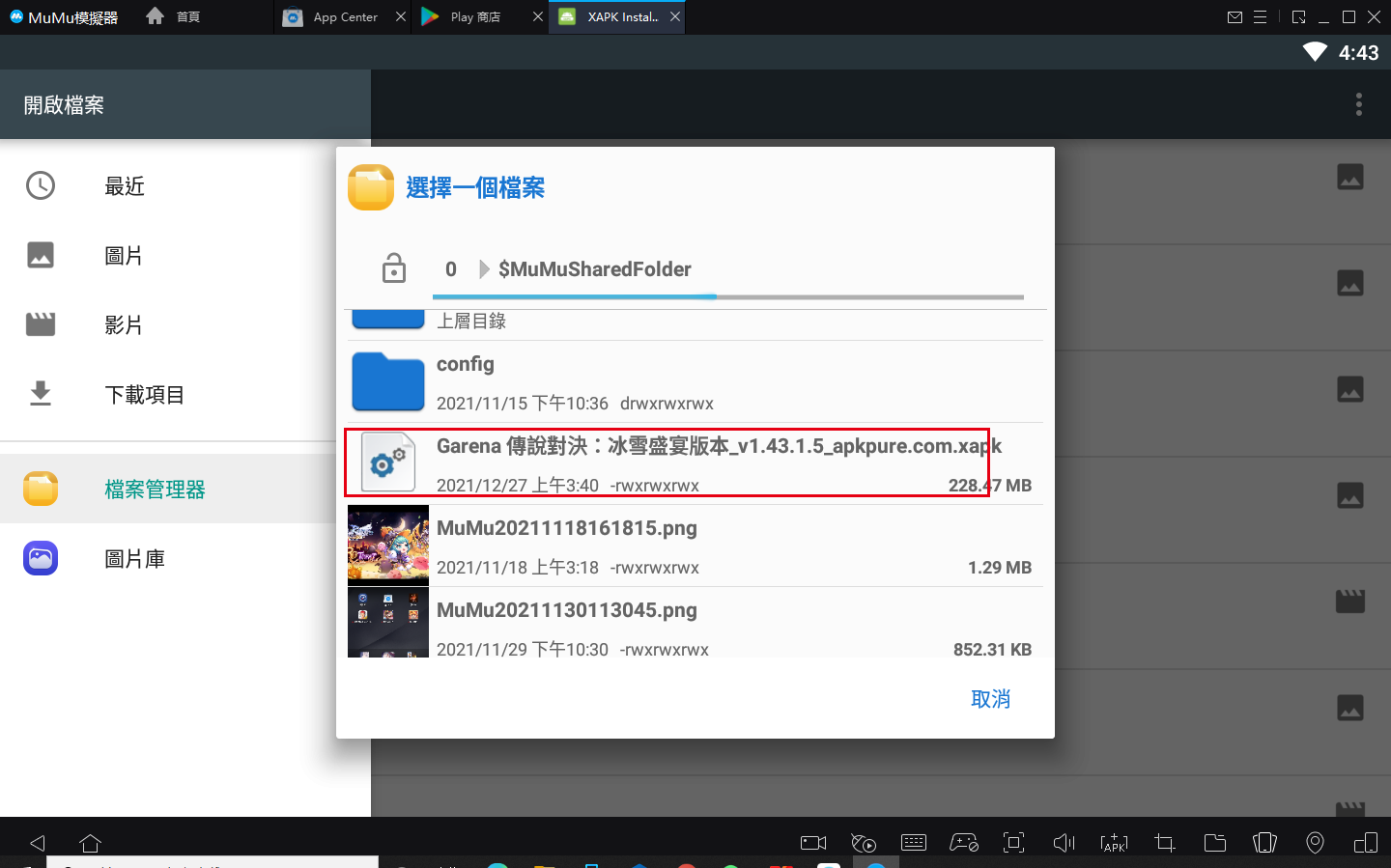1391x868 pixels.
Task: Open the screen recording camera tool
Action: coord(813,843)
